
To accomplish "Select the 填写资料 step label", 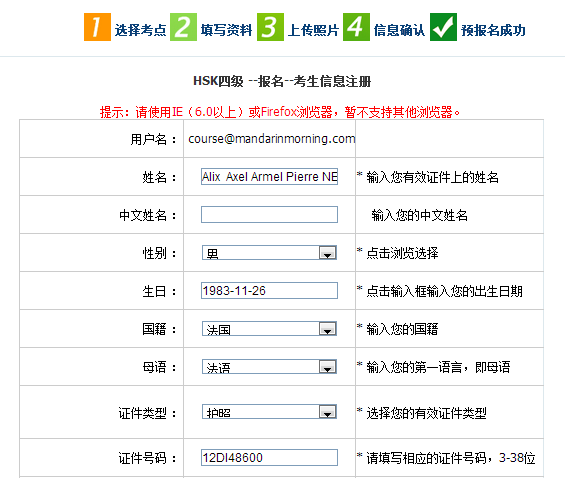I will point(226,30).
